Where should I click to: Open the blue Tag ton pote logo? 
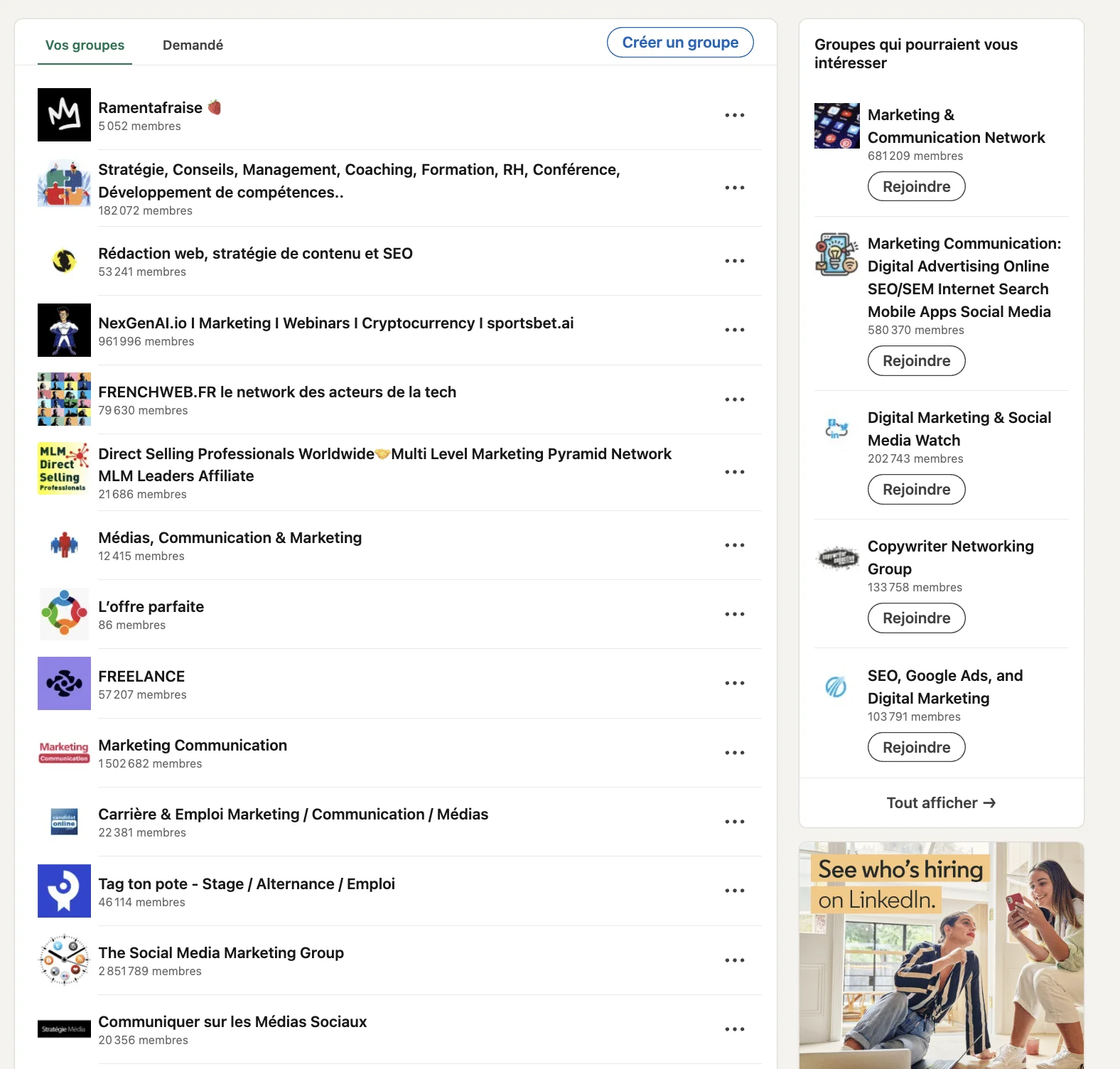pos(64,891)
